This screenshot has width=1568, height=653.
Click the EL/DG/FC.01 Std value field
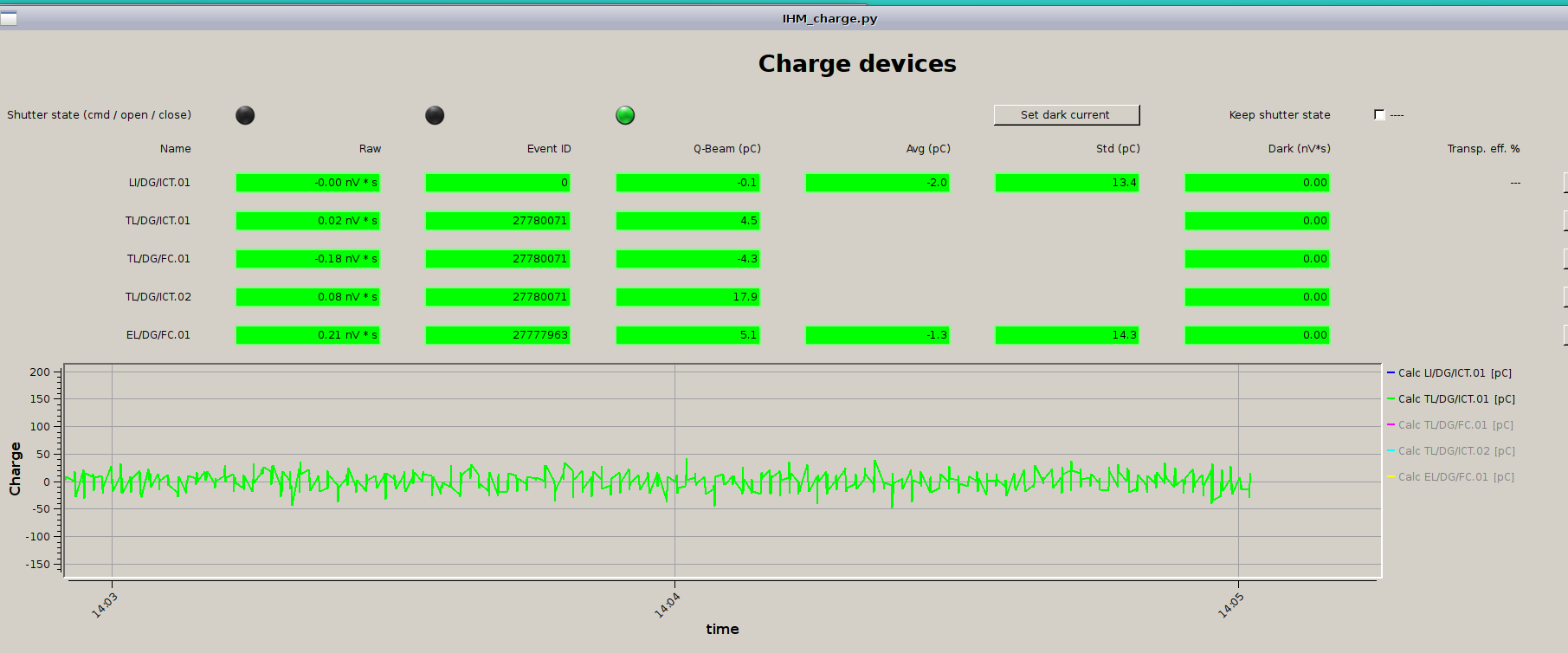point(1067,335)
